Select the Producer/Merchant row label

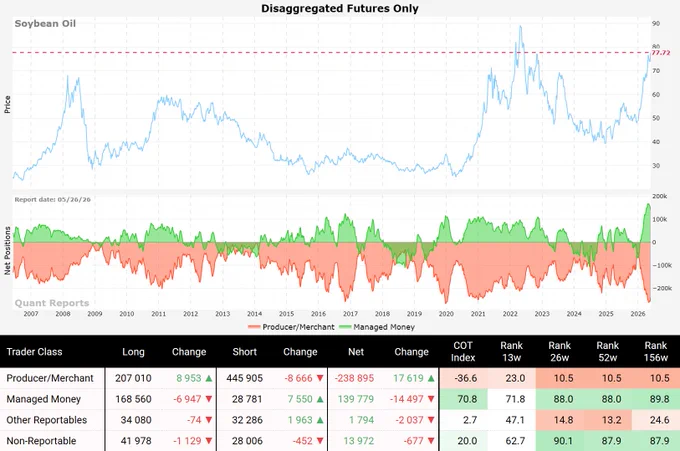pyautogui.click(x=50, y=378)
